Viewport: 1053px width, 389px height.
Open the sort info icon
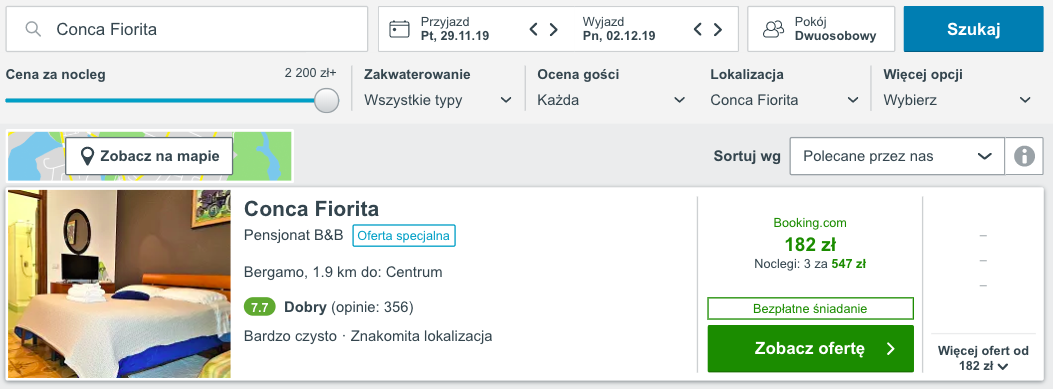click(1024, 157)
